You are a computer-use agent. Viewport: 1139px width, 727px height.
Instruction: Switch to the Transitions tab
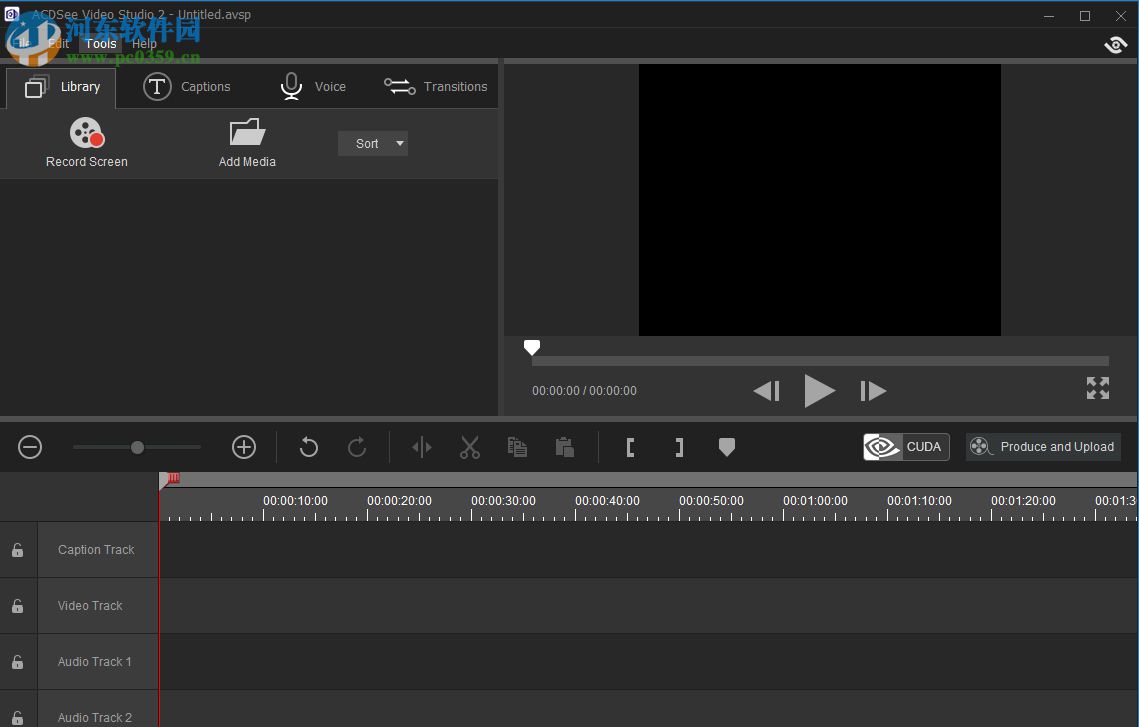435,87
